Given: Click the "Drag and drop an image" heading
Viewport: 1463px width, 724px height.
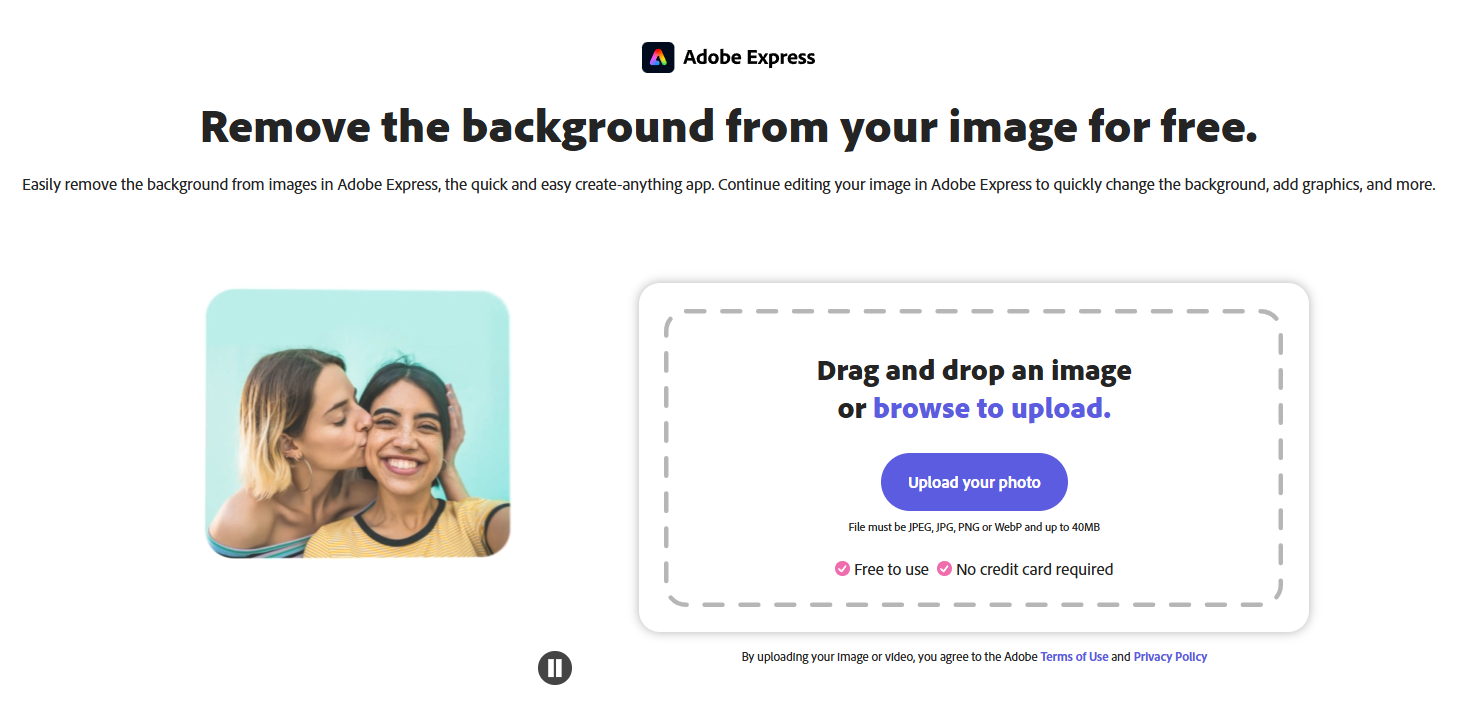Looking at the screenshot, I should (973, 370).
